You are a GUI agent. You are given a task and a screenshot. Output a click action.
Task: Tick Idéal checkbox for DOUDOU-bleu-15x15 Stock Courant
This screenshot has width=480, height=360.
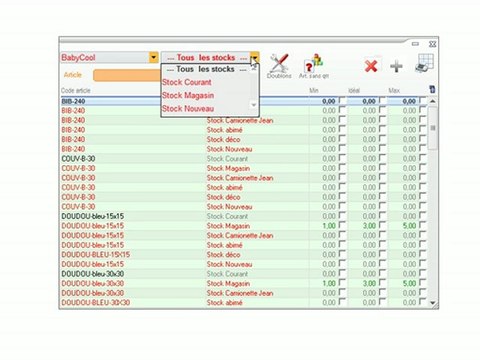[x=382, y=215]
